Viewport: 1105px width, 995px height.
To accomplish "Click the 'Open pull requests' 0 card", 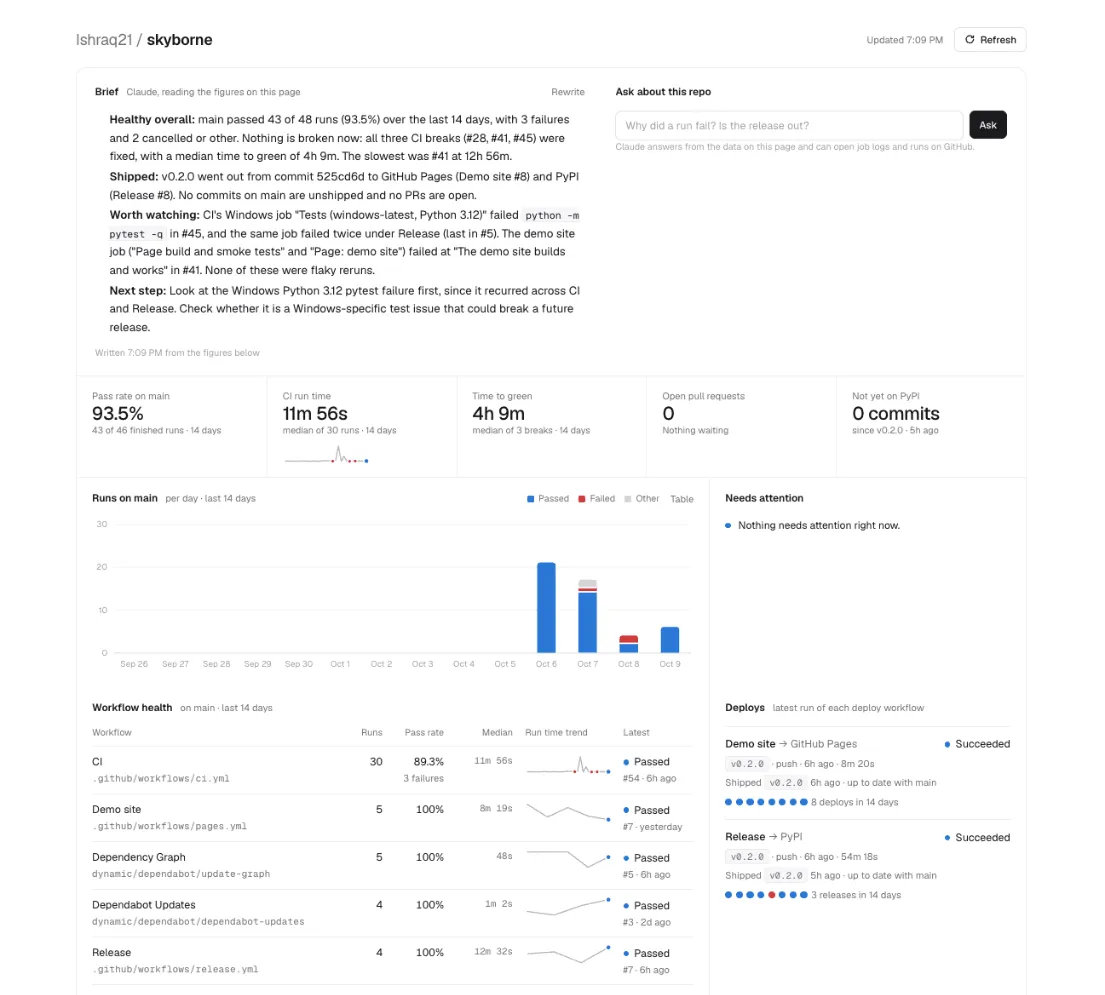I will [741, 427].
